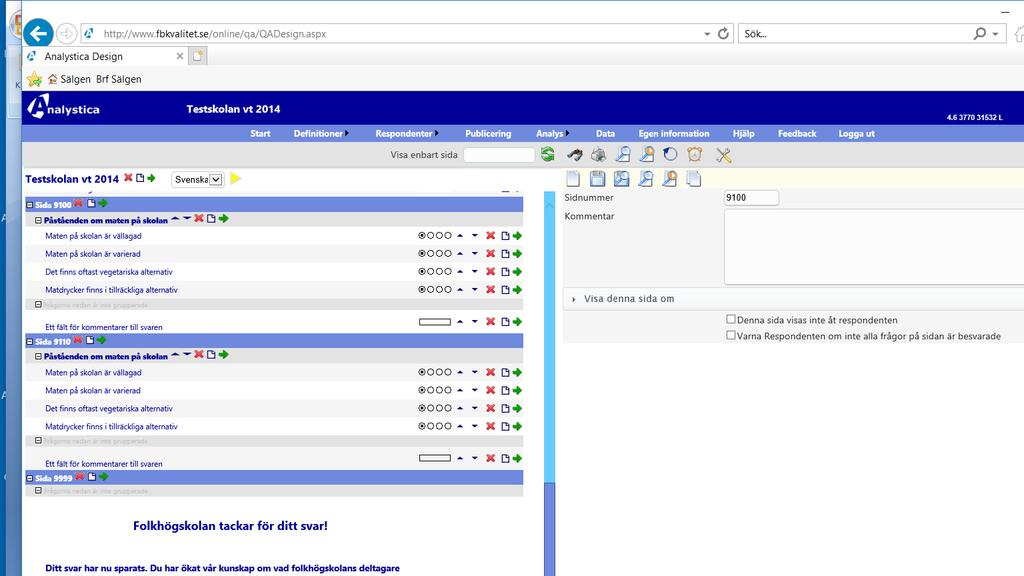Delete 'Det finns oftast vegetariska alternativ' under Sida 9100
Screen dimensions: 1024x576
pyautogui.click(x=490, y=272)
